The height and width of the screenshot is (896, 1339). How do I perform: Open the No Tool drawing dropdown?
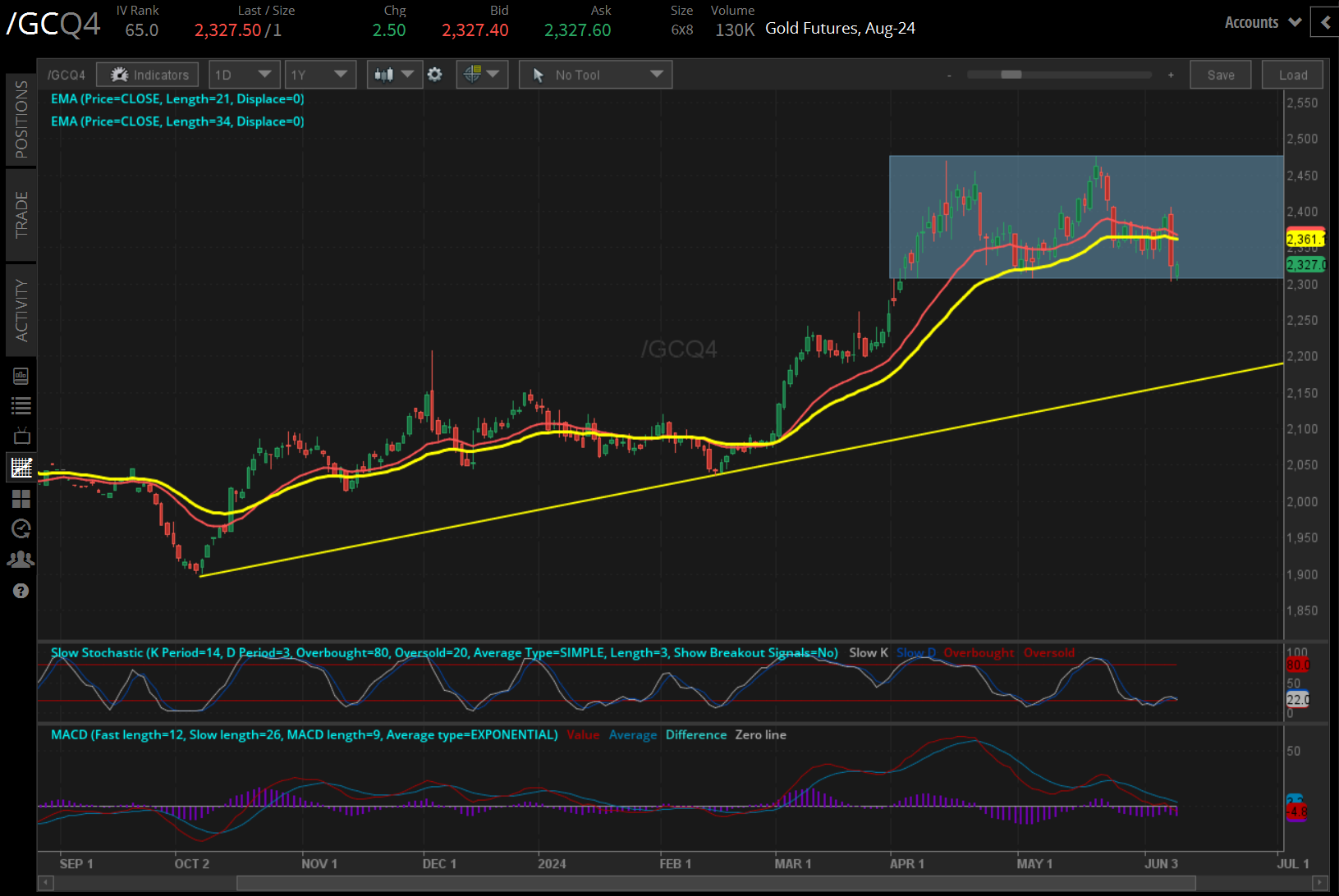click(595, 75)
